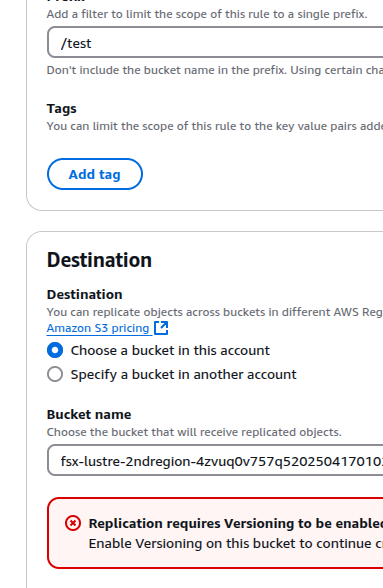Open the Amazon S3 pricing link
Screen dimensions: 383x588
(x=98, y=328)
